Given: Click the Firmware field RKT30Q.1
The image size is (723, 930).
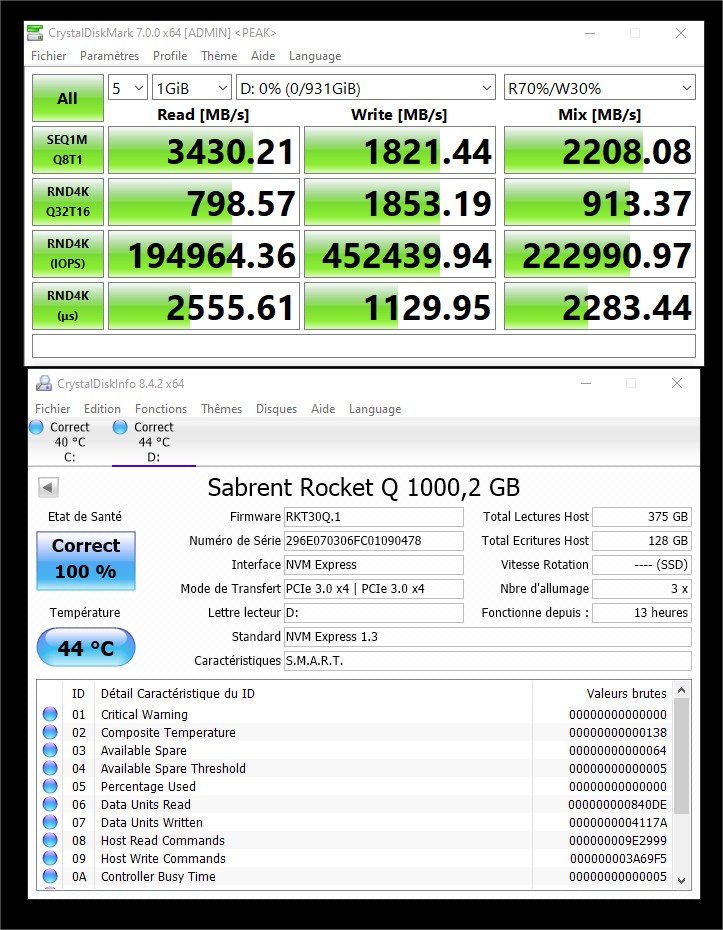Looking at the screenshot, I should pyautogui.click(x=374, y=517).
